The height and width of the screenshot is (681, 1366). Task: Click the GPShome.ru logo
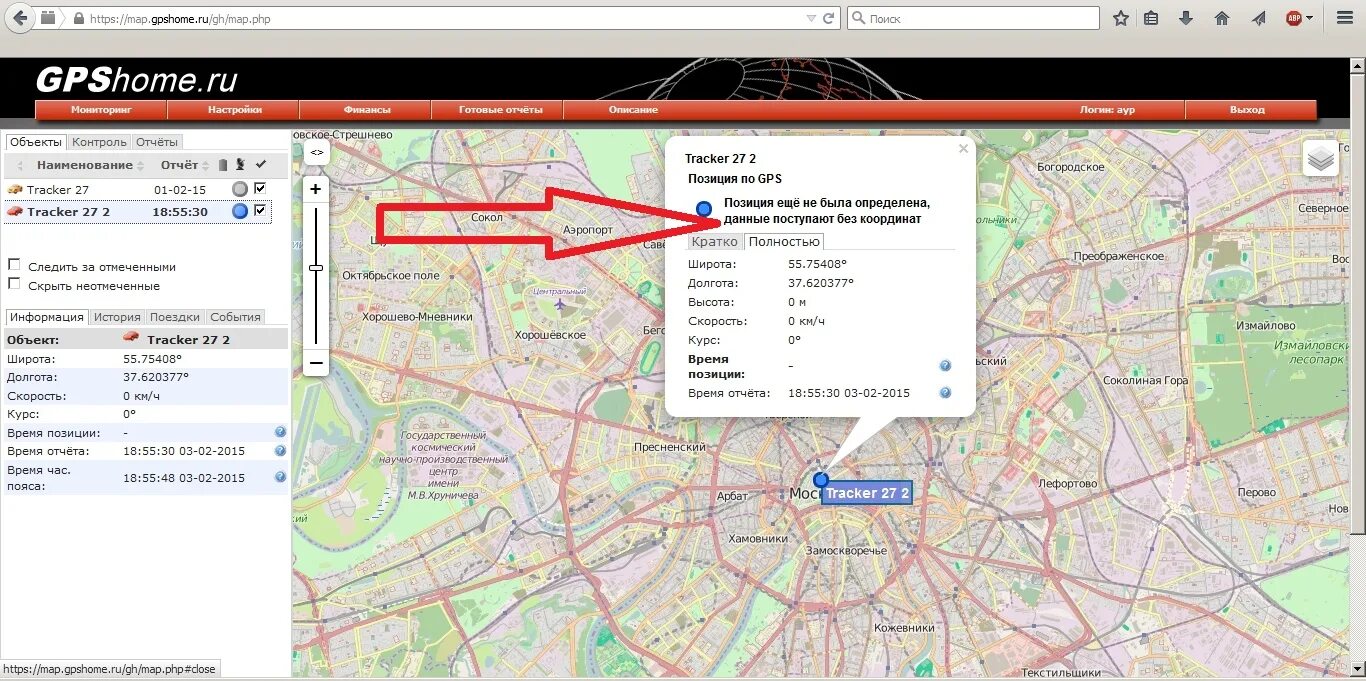136,80
